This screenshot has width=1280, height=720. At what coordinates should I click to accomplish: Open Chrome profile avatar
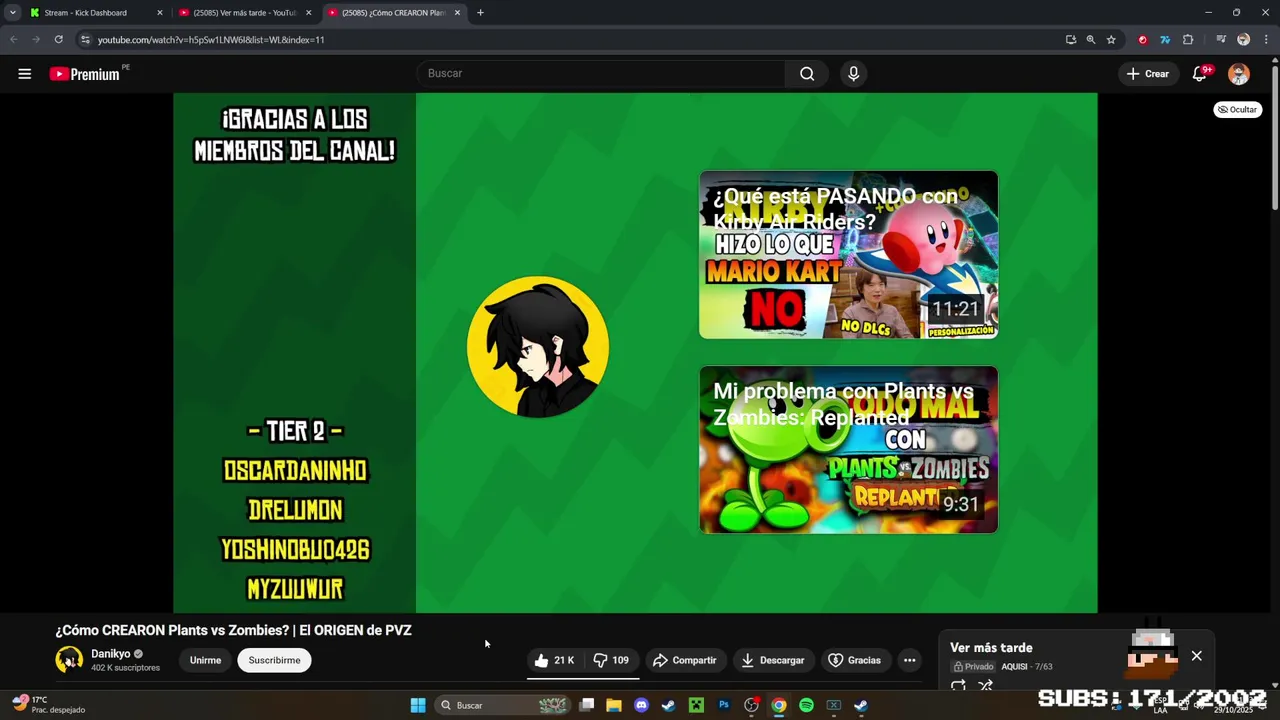[x=1243, y=40]
